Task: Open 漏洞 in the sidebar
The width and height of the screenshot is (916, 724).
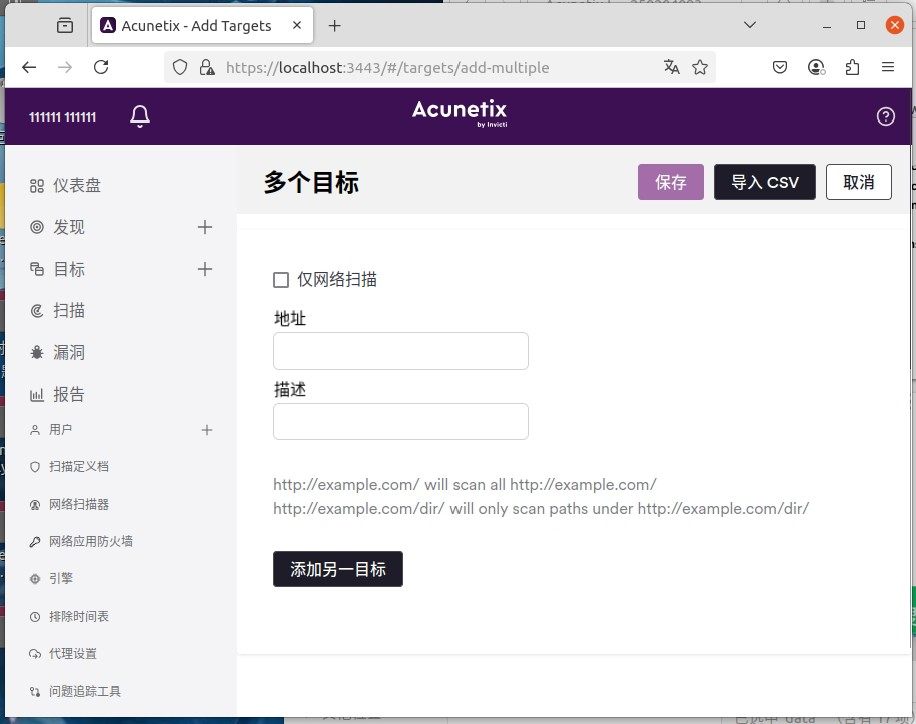Action: pyautogui.click(x=68, y=352)
